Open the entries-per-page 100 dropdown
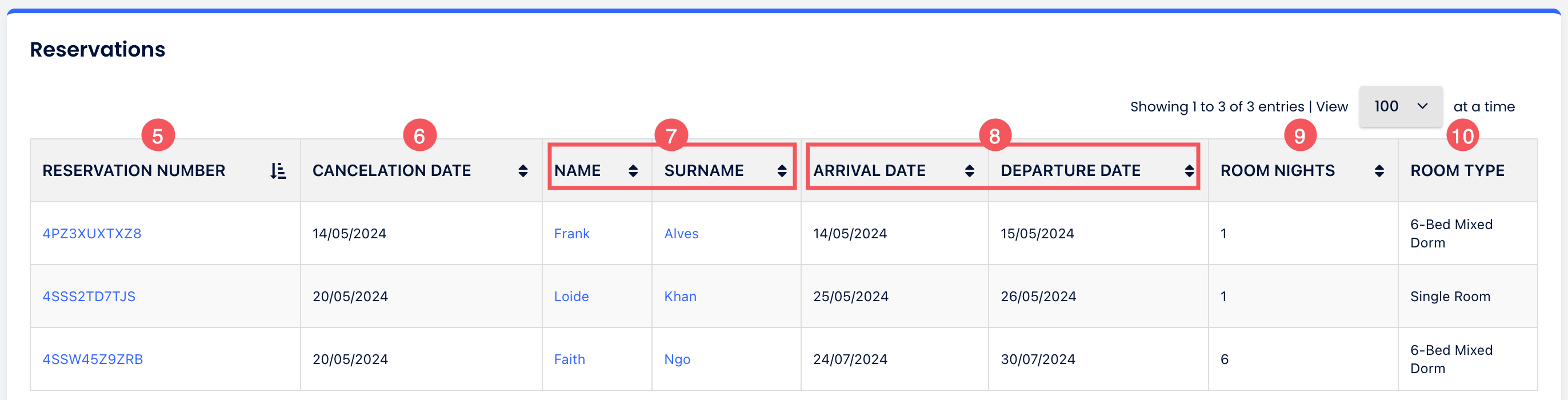 point(1400,106)
